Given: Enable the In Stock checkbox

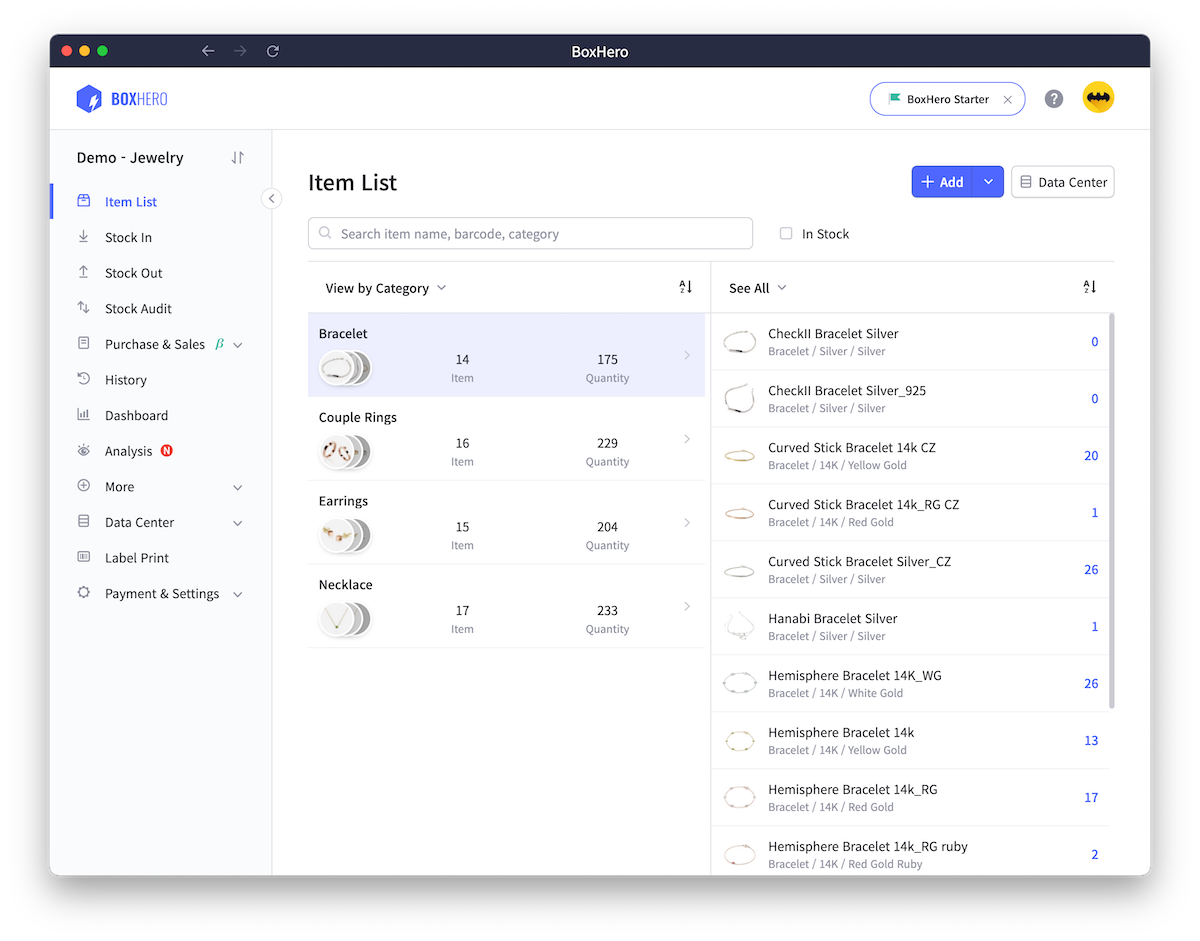Looking at the screenshot, I should tap(786, 233).
